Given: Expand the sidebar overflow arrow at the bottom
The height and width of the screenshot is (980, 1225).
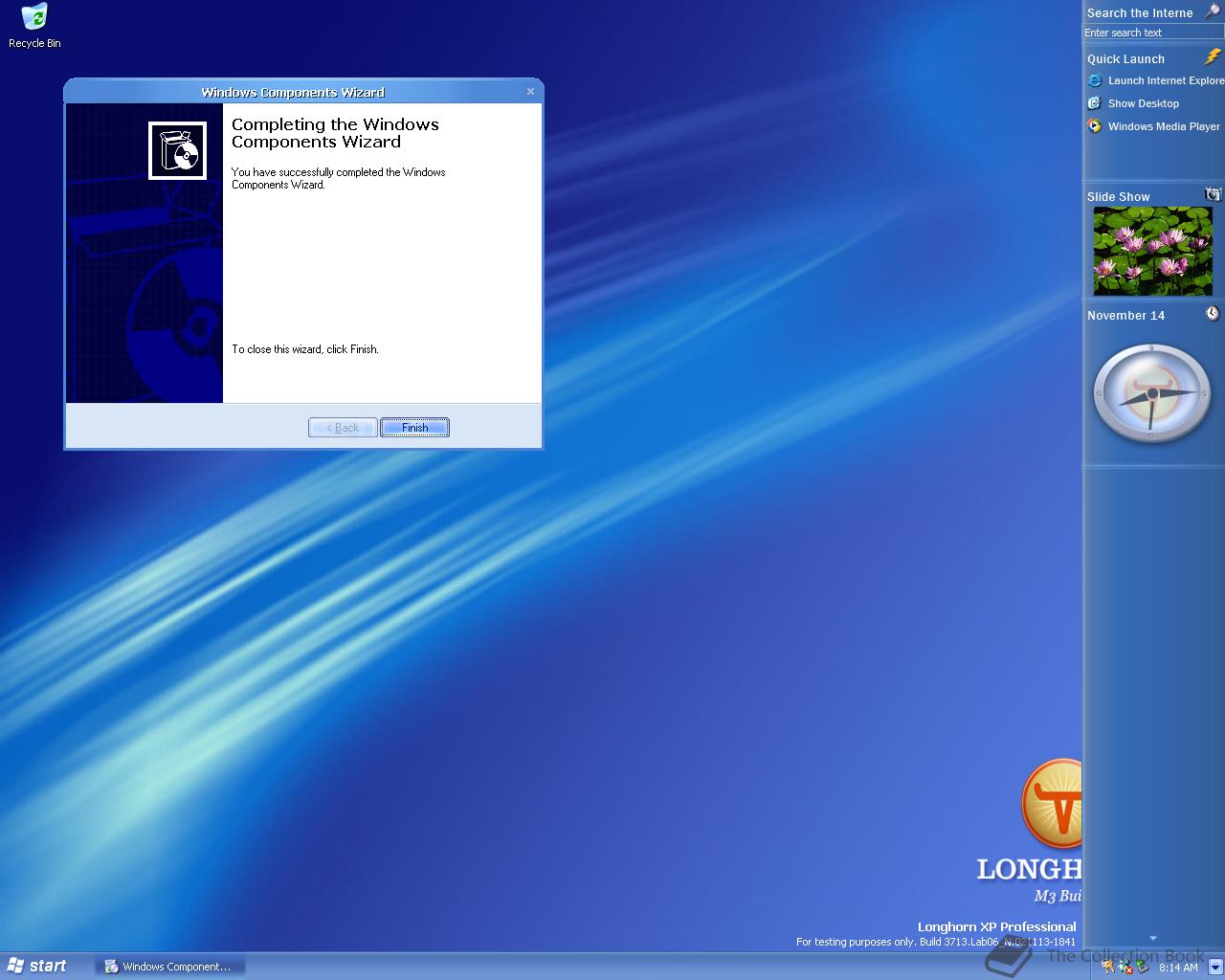Looking at the screenshot, I should point(1152,938).
